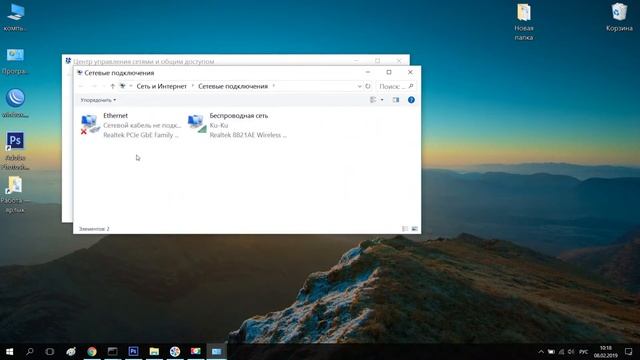Screen dimensions: 640x360
Task: Toggle the preview pane icon in toolbar
Action: click(396, 100)
